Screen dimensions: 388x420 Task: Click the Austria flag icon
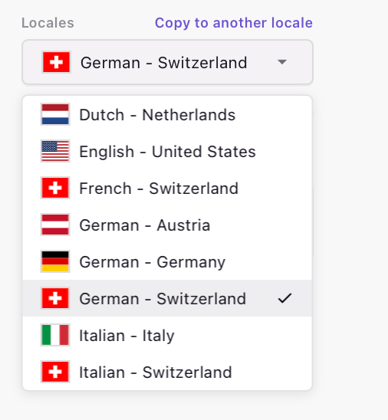55,225
